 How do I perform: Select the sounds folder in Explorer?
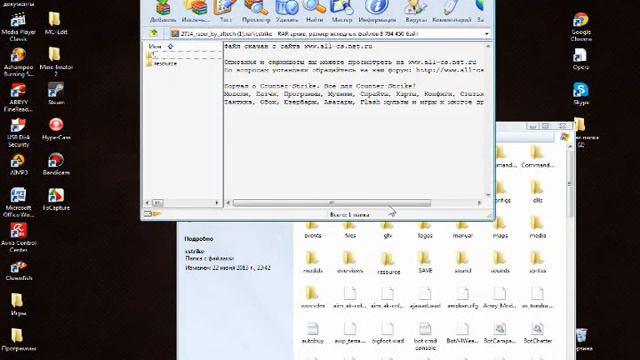(x=500, y=262)
